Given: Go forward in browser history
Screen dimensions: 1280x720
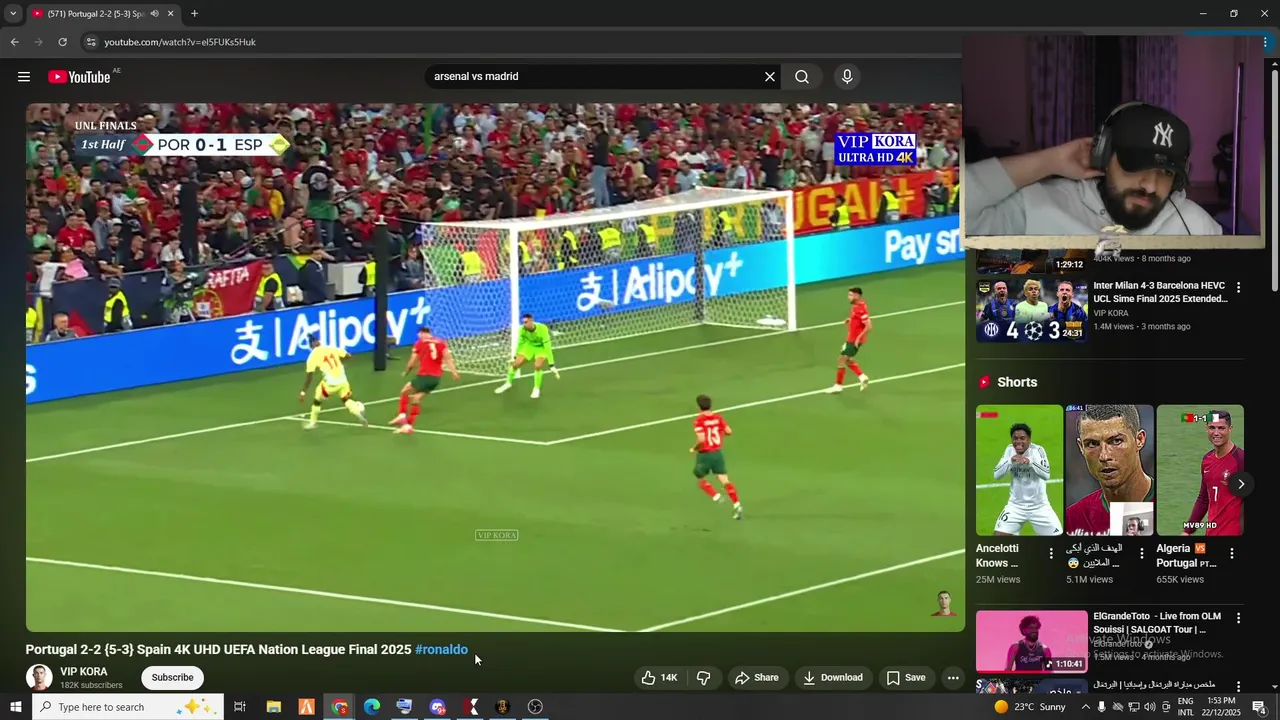Looking at the screenshot, I should click(x=38, y=42).
